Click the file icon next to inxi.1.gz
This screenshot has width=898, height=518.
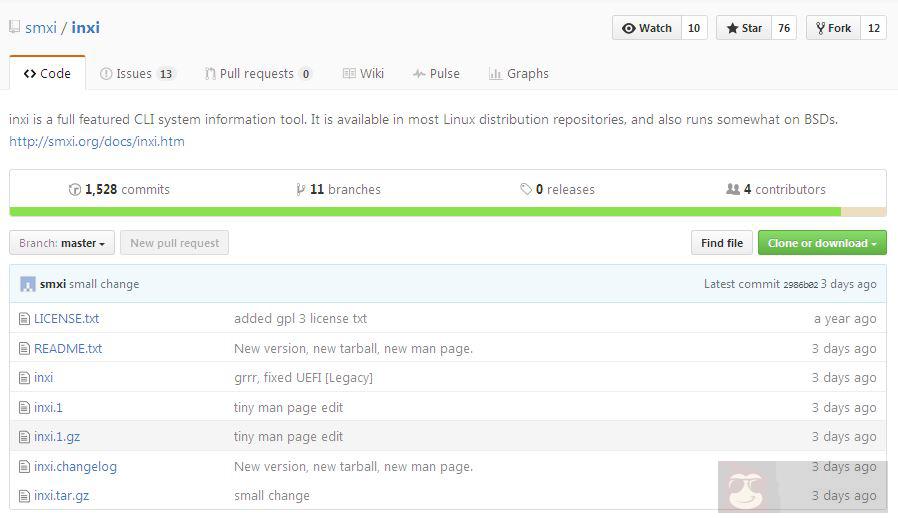tap(24, 437)
